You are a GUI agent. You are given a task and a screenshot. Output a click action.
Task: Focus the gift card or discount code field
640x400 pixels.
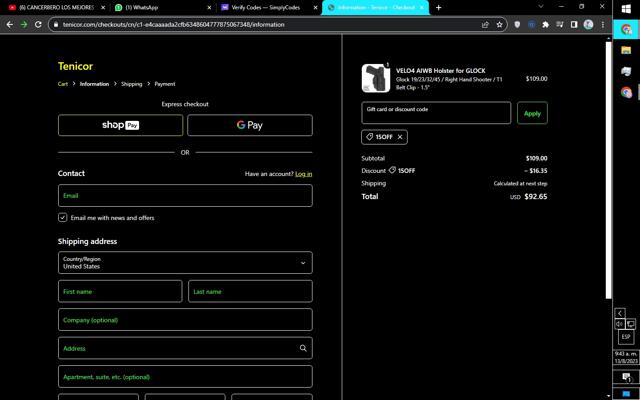point(436,113)
